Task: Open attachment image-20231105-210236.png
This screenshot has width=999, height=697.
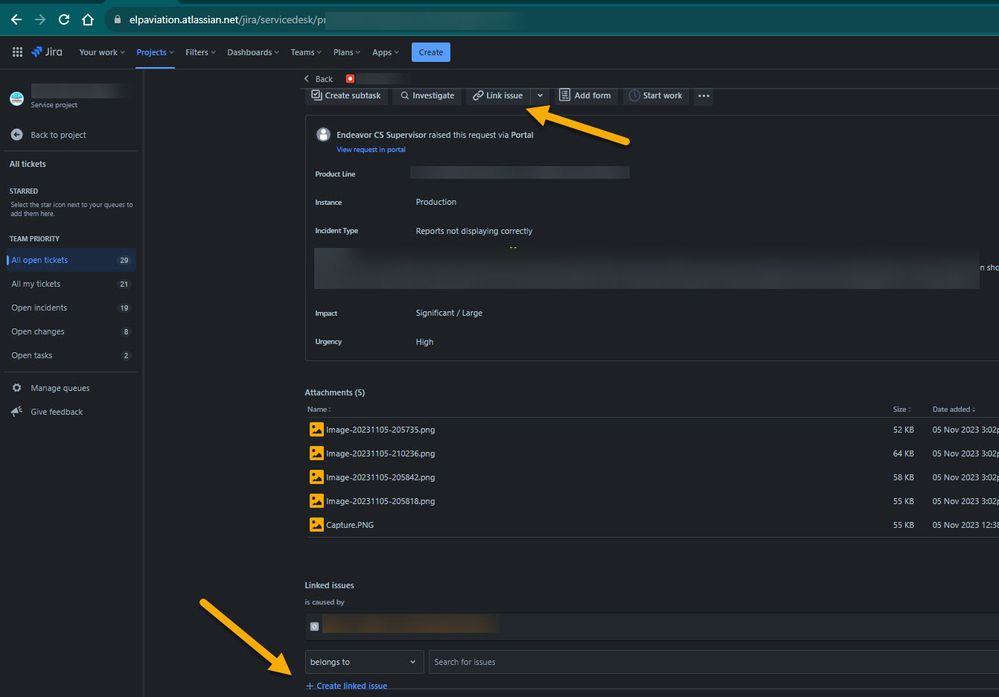Action: click(380, 454)
